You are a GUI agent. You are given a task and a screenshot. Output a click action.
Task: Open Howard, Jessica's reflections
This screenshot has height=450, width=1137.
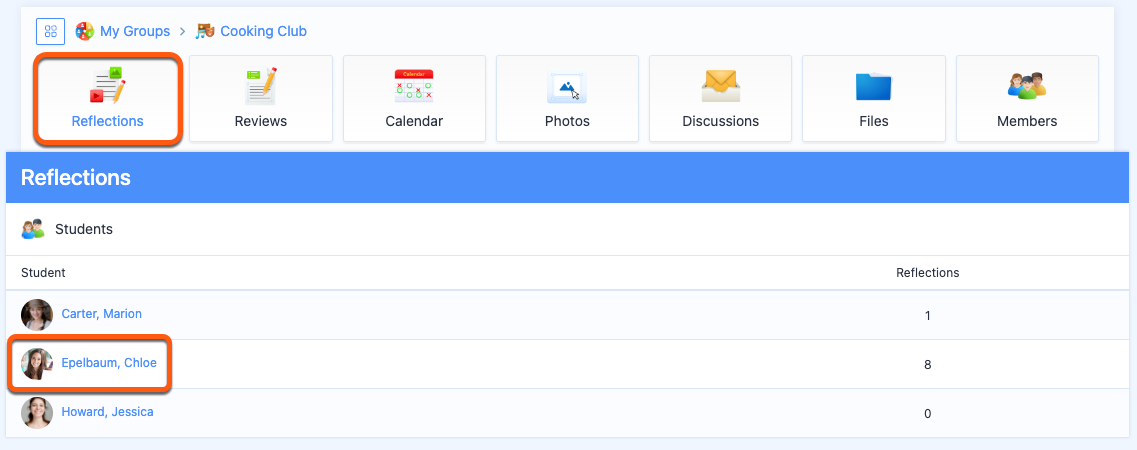pos(107,412)
